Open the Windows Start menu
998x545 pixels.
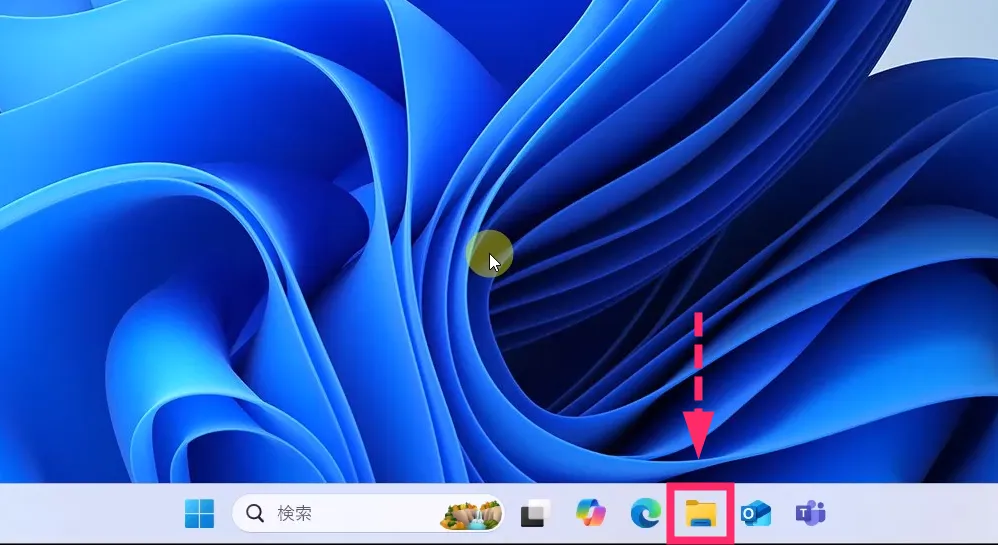199,514
